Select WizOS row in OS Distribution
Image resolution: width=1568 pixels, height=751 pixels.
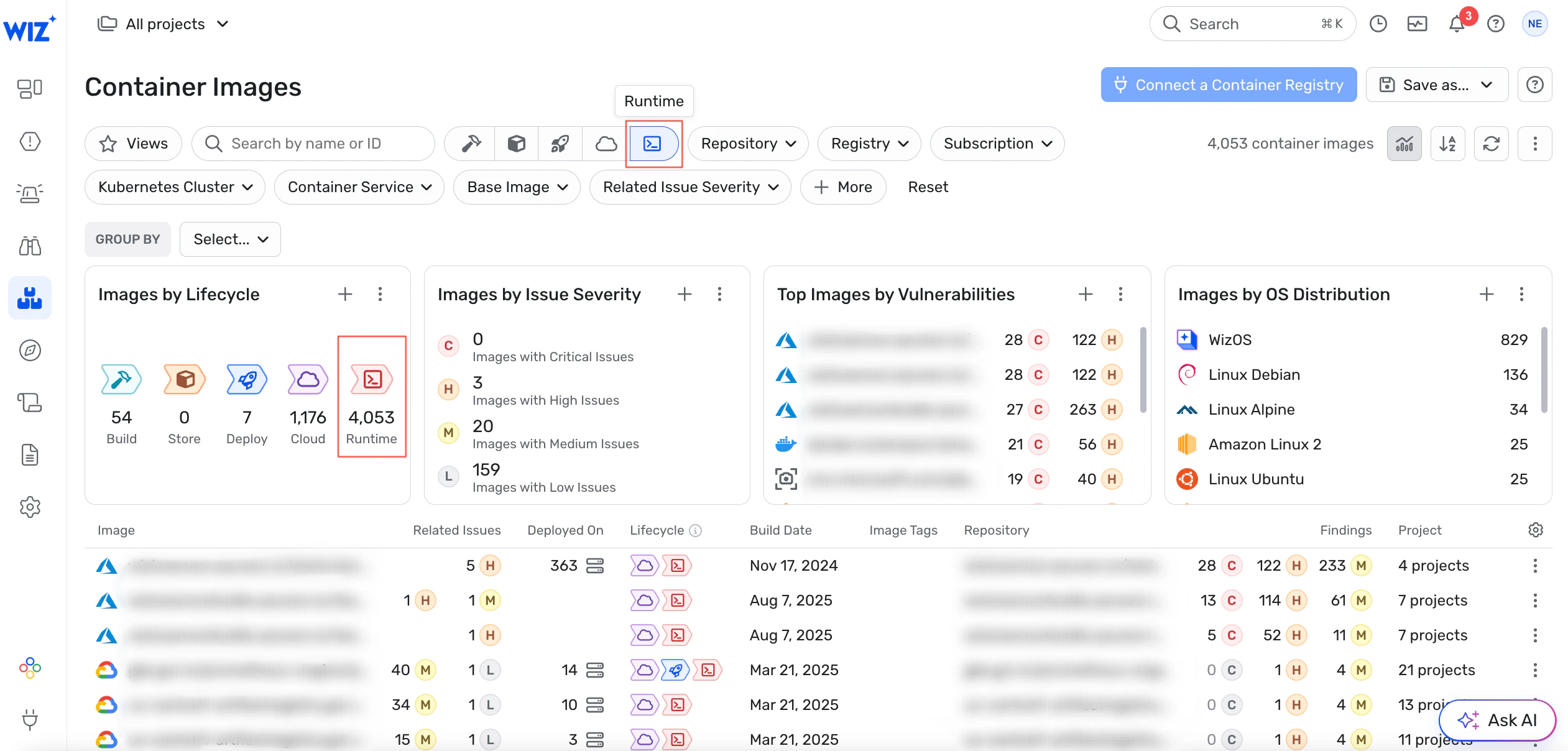tap(1352, 339)
